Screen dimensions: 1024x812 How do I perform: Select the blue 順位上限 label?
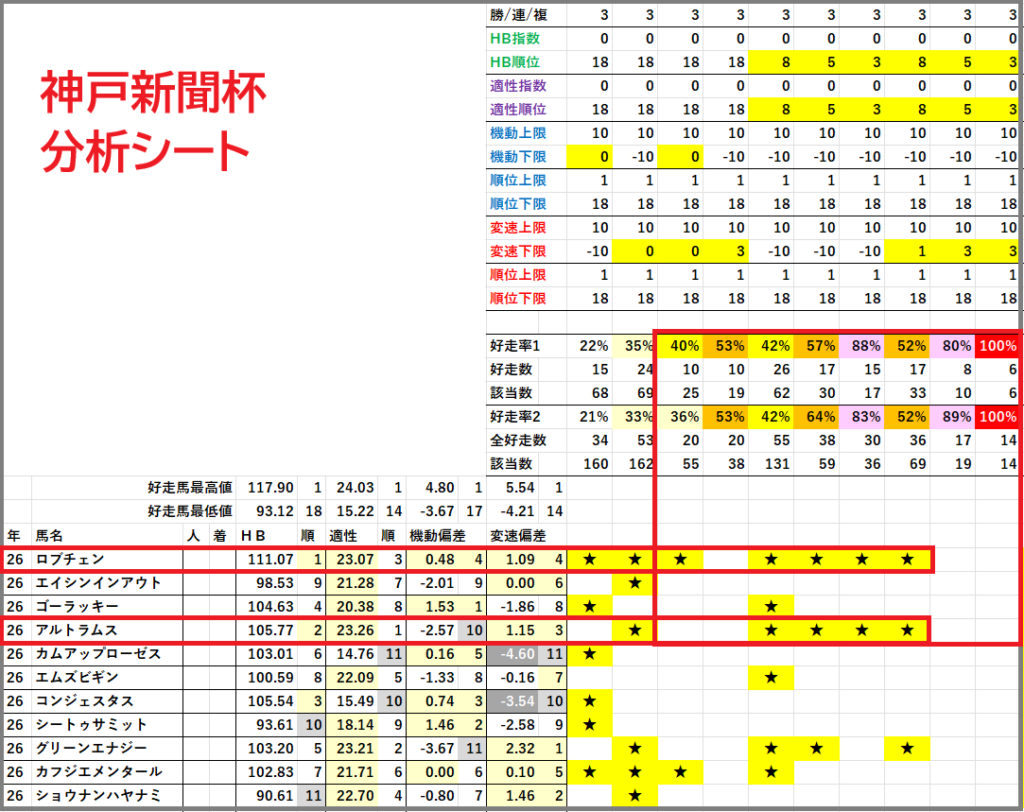(x=518, y=180)
